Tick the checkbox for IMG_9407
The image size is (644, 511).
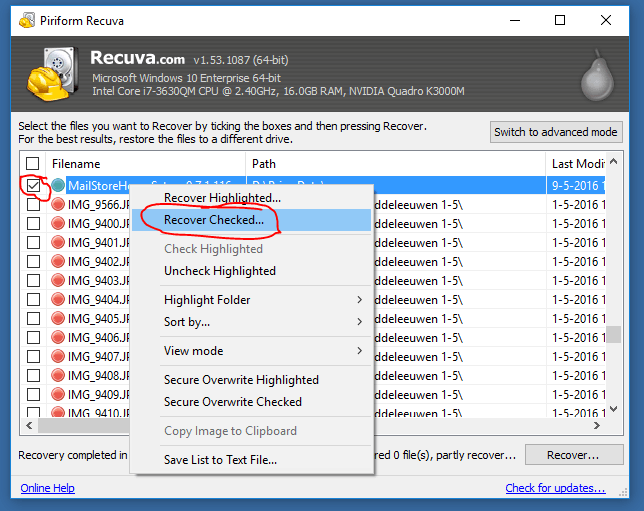[x=33, y=356]
